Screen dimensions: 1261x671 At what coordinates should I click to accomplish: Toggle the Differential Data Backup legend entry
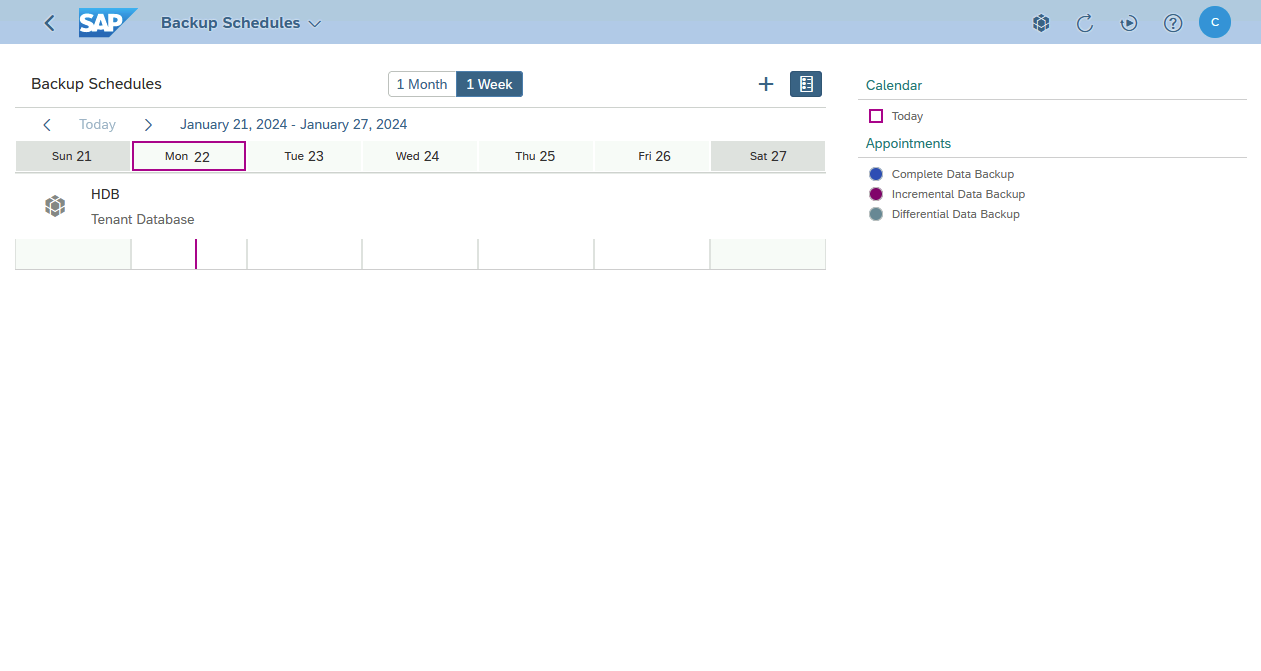pos(875,213)
